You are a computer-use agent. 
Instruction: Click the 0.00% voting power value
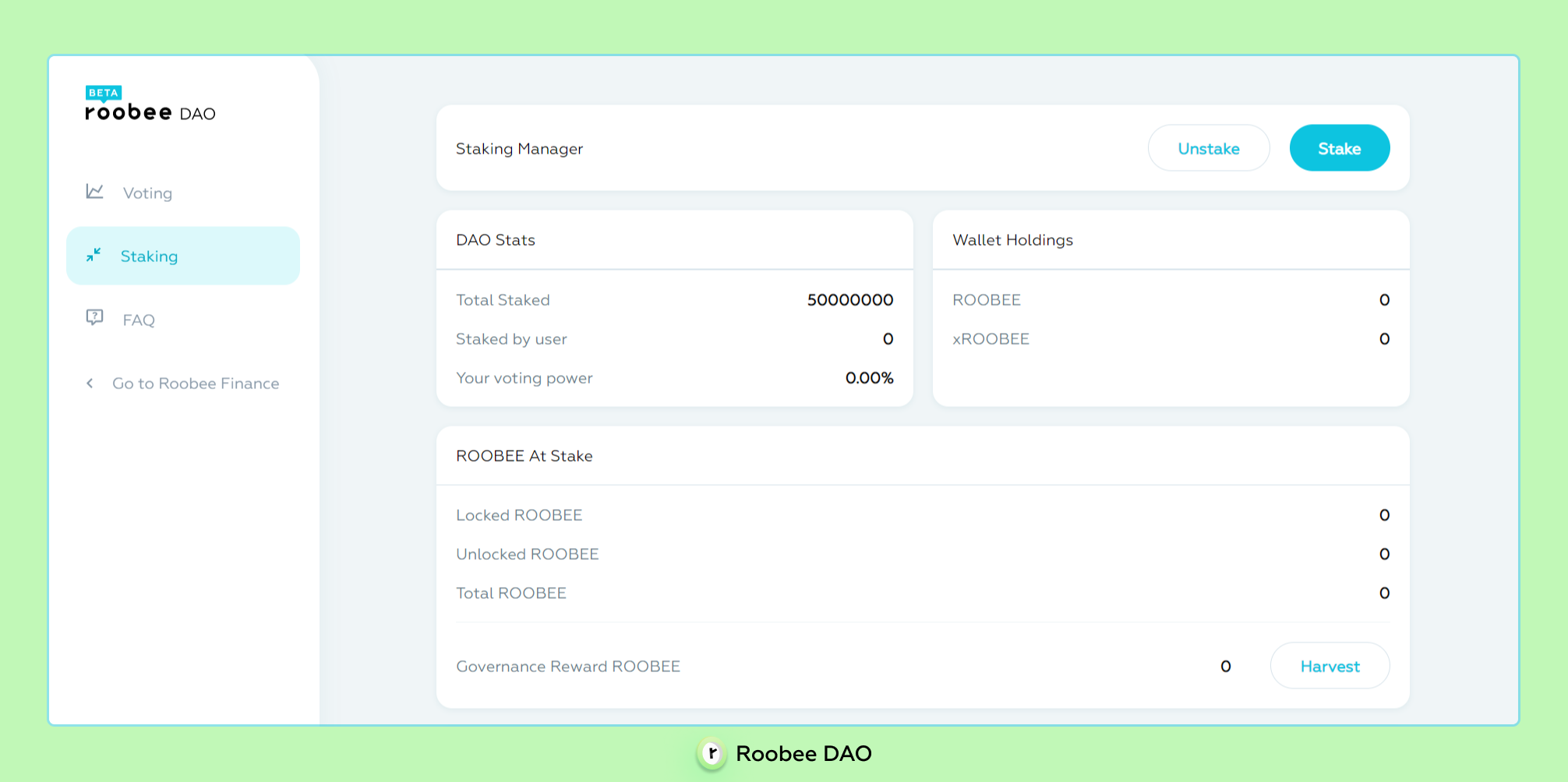[x=869, y=377]
